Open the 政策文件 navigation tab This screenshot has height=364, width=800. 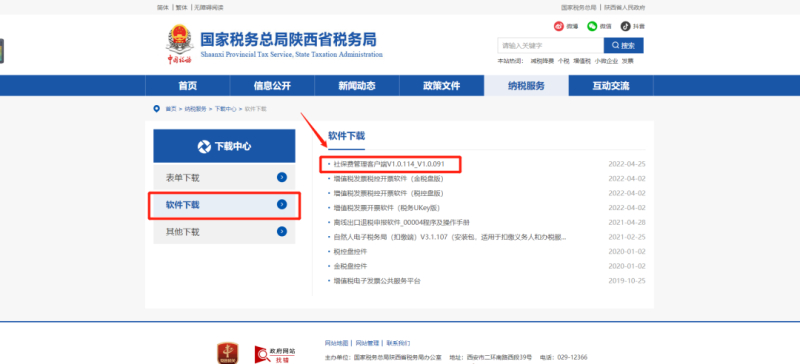pyautogui.click(x=441, y=86)
